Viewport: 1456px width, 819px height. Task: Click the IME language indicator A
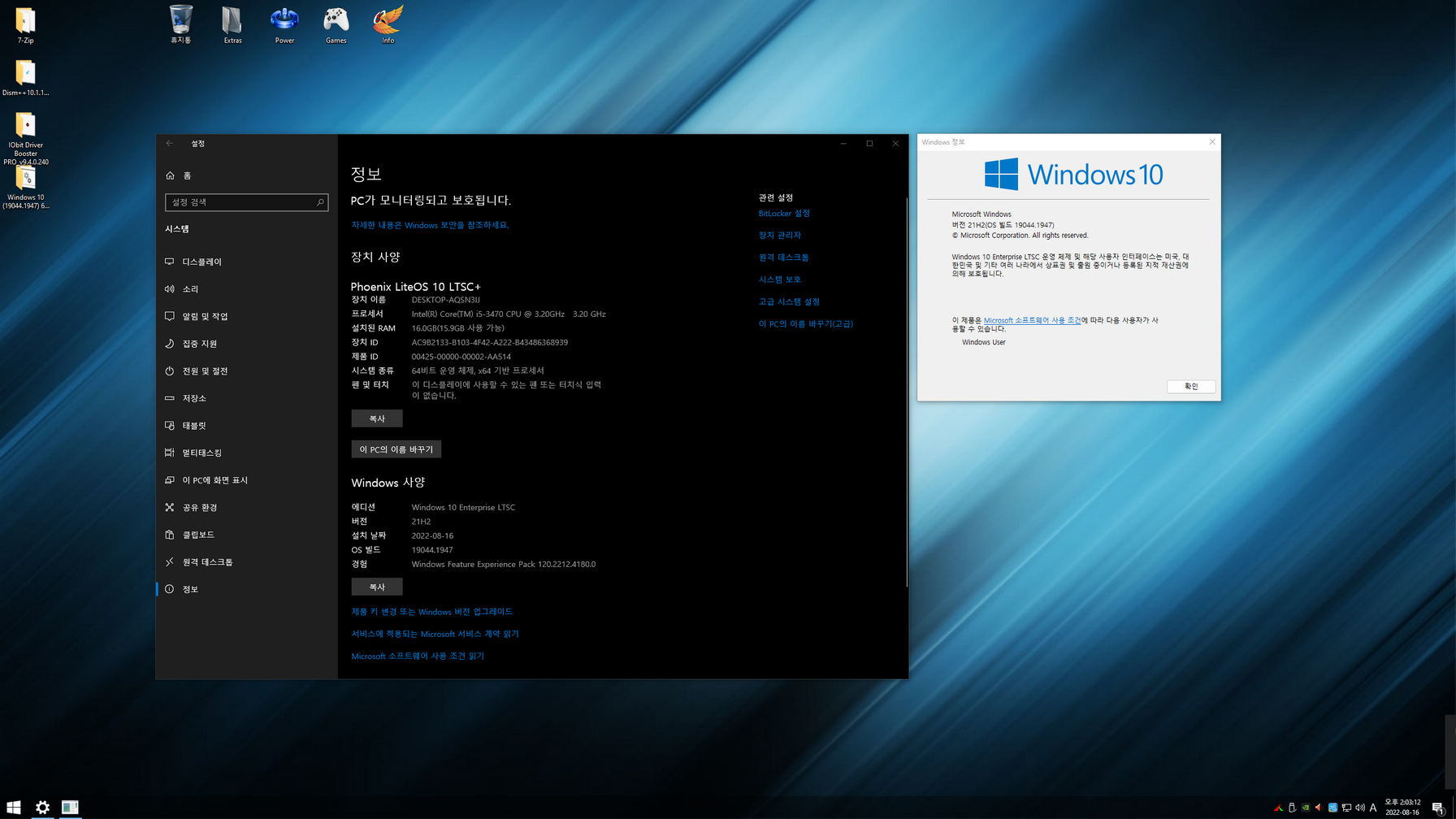(x=1373, y=808)
